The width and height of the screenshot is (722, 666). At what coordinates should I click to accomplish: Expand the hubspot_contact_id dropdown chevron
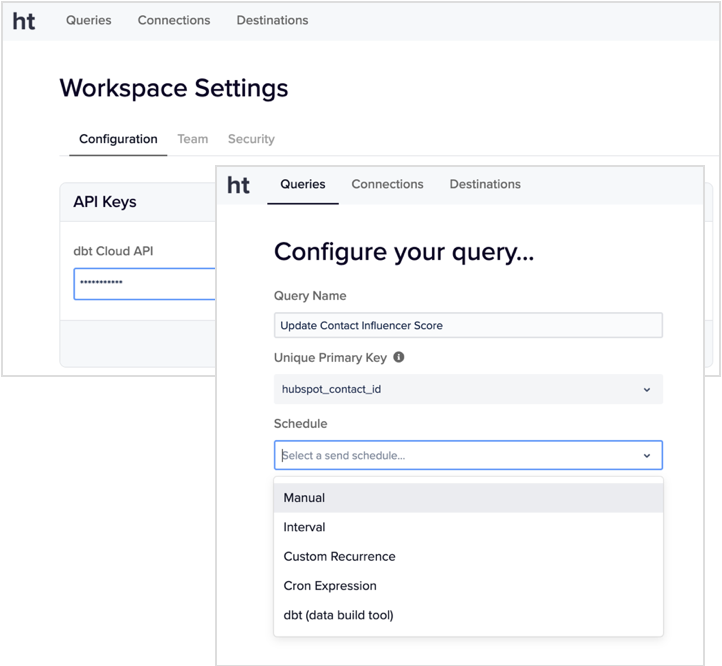646,389
